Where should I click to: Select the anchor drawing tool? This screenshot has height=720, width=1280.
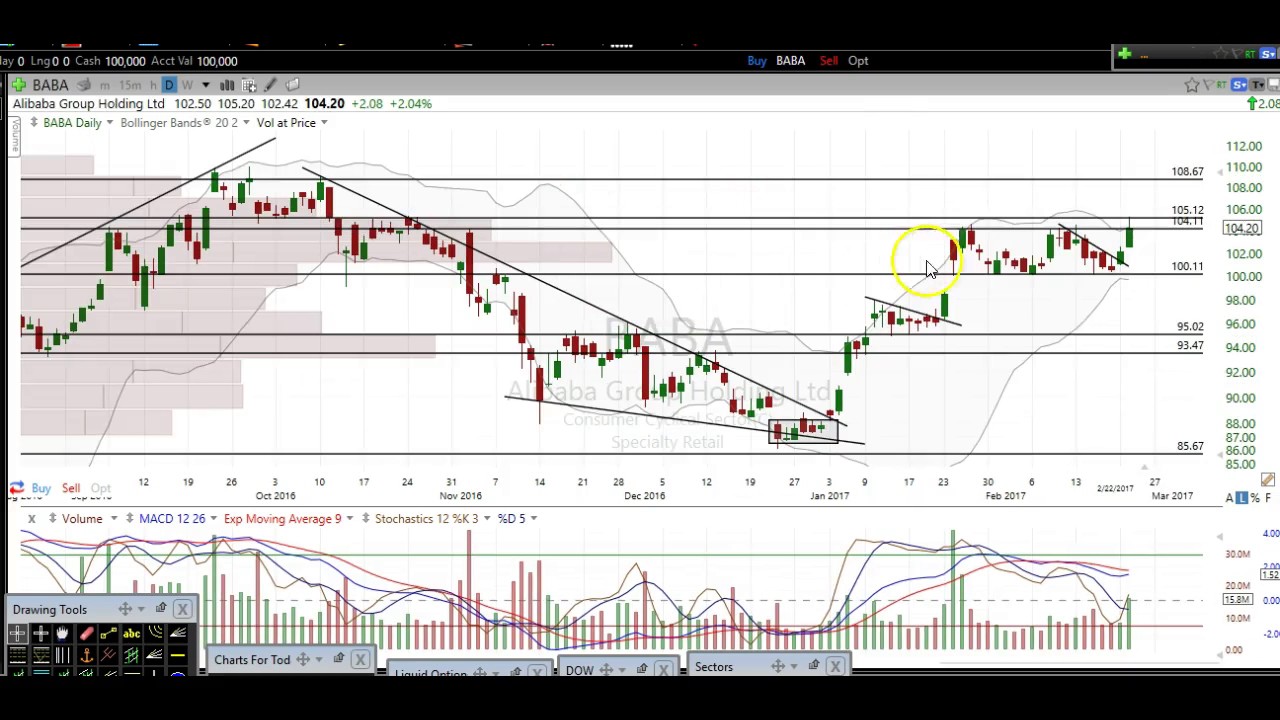tap(86, 655)
